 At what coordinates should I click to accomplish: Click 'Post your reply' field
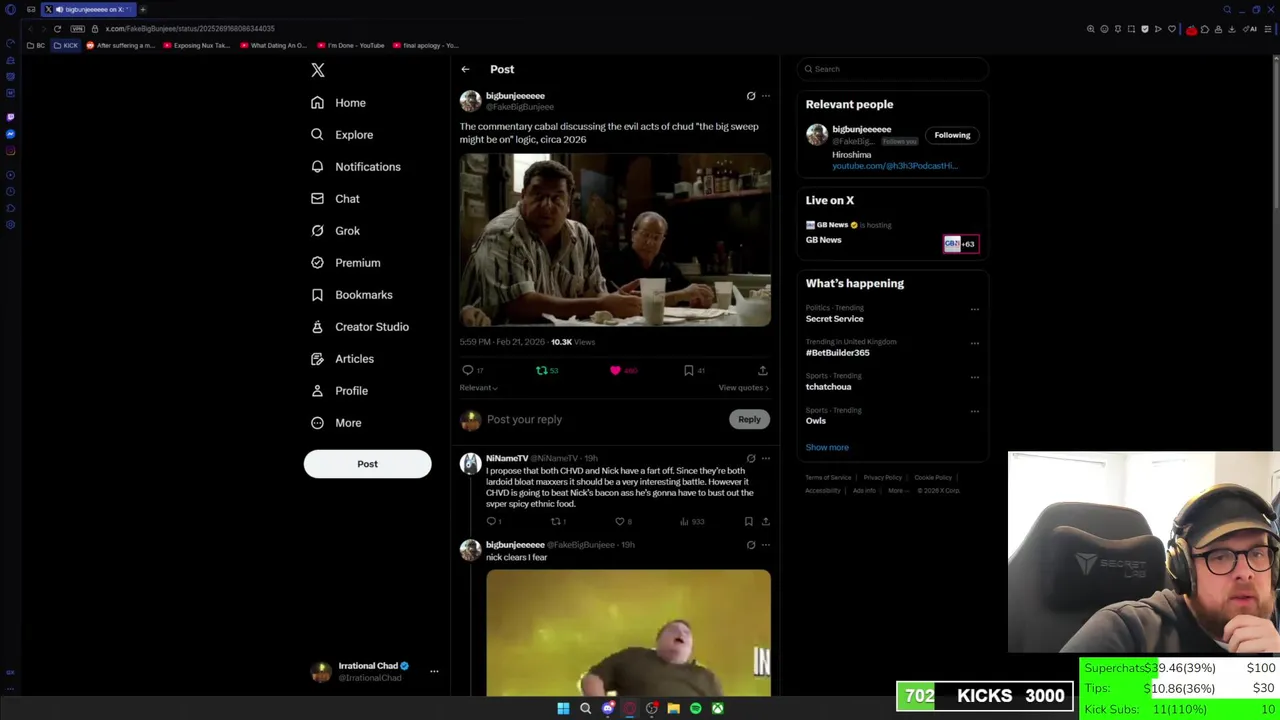tap(605, 420)
